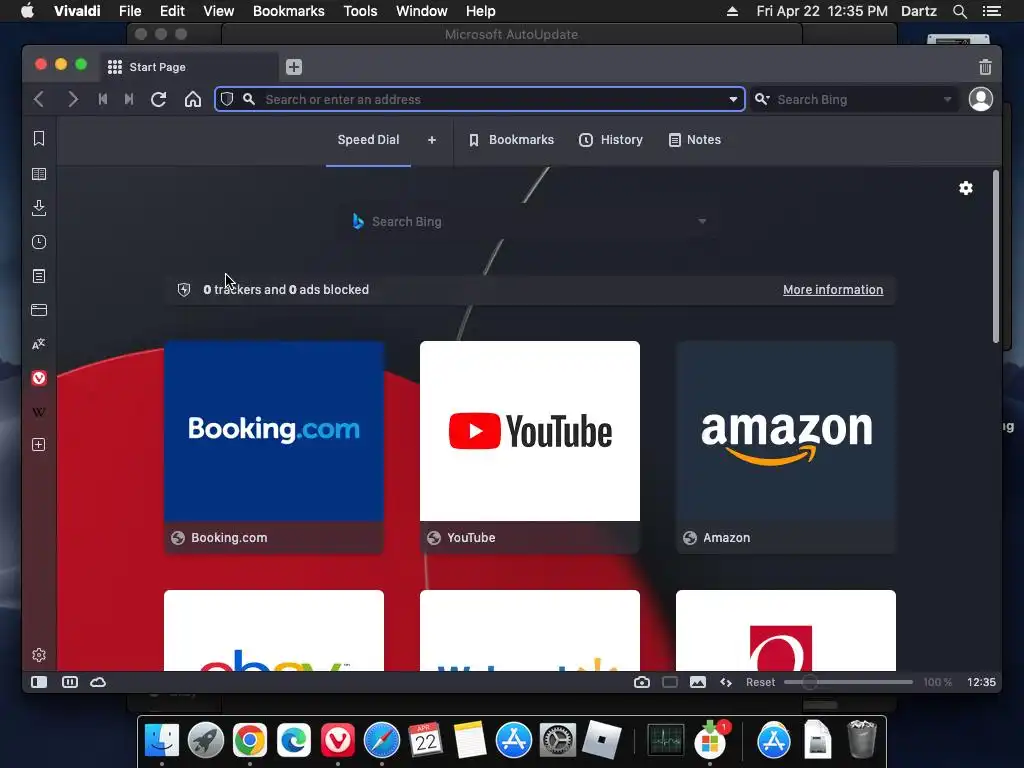1024x768 pixels.
Task: Add a web panel with plus icon
Action: (x=39, y=445)
